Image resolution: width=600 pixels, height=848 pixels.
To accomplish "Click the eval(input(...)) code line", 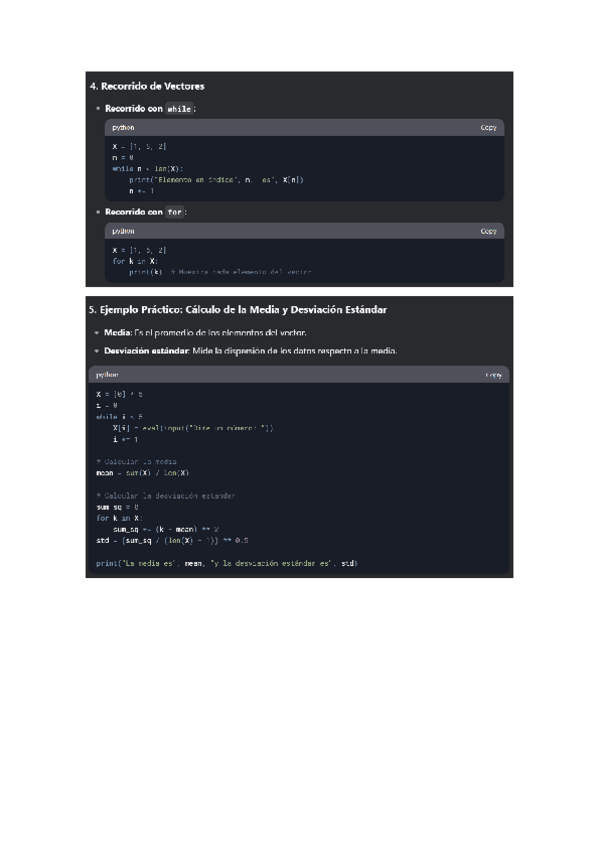I will click(193, 428).
